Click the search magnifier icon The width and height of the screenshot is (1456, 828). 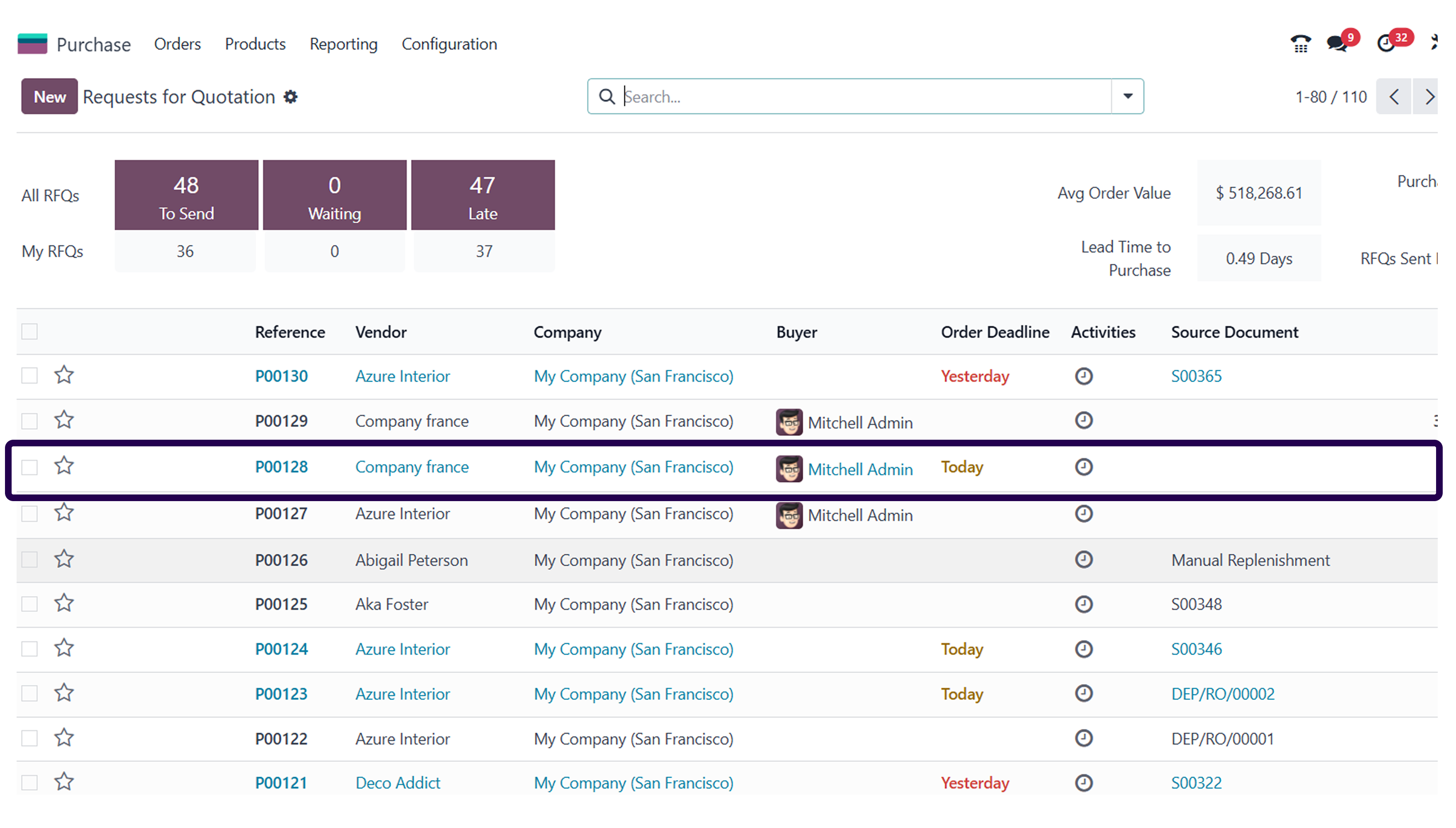pyautogui.click(x=606, y=97)
